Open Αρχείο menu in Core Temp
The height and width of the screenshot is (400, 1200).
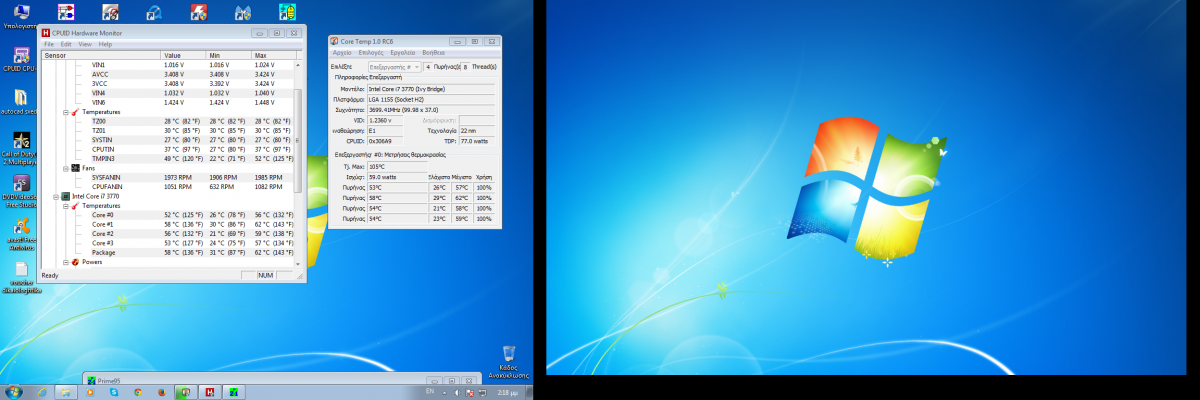(x=343, y=52)
